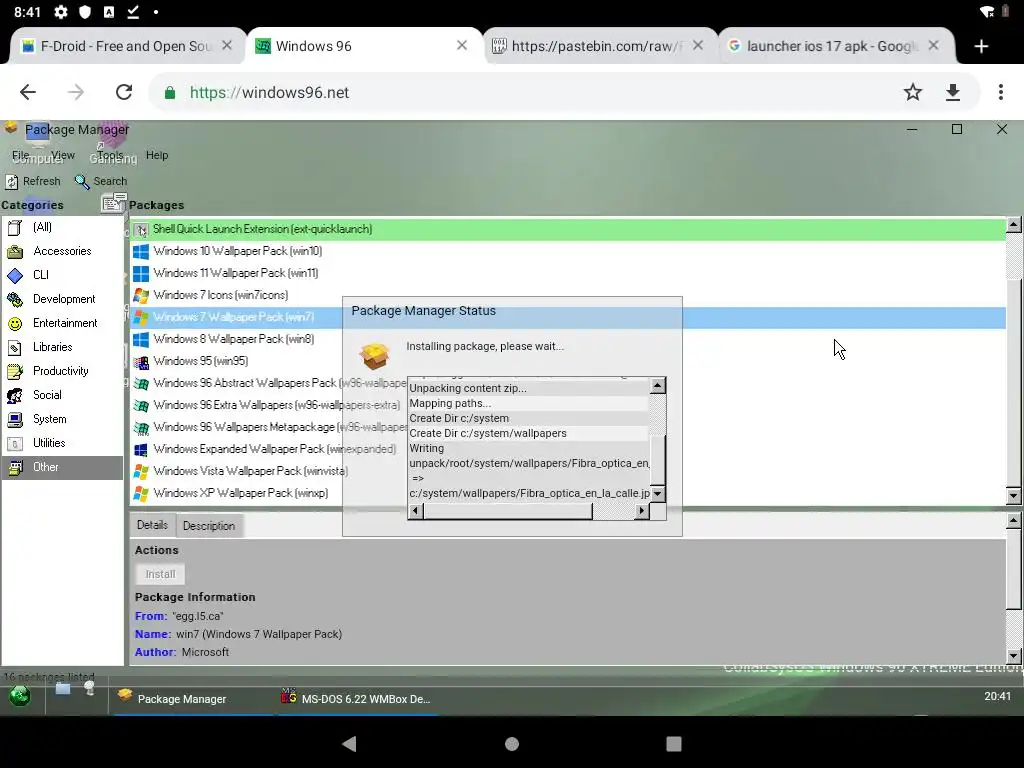This screenshot has height=768, width=1024.
Task: Select the System computer icon
Action: tap(15, 419)
